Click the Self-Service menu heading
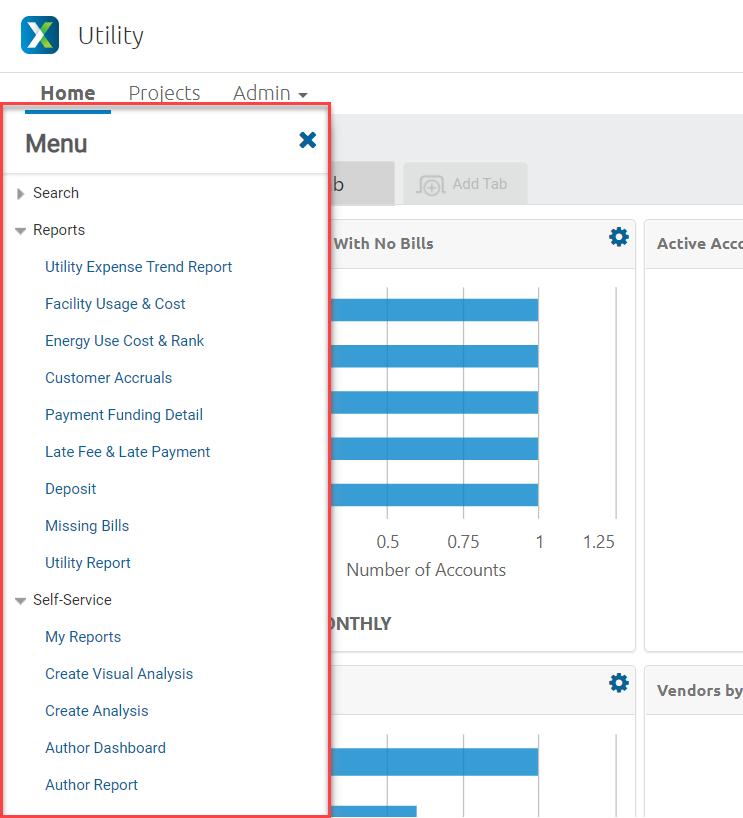The width and height of the screenshot is (743, 818). pyautogui.click(x=73, y=600)
